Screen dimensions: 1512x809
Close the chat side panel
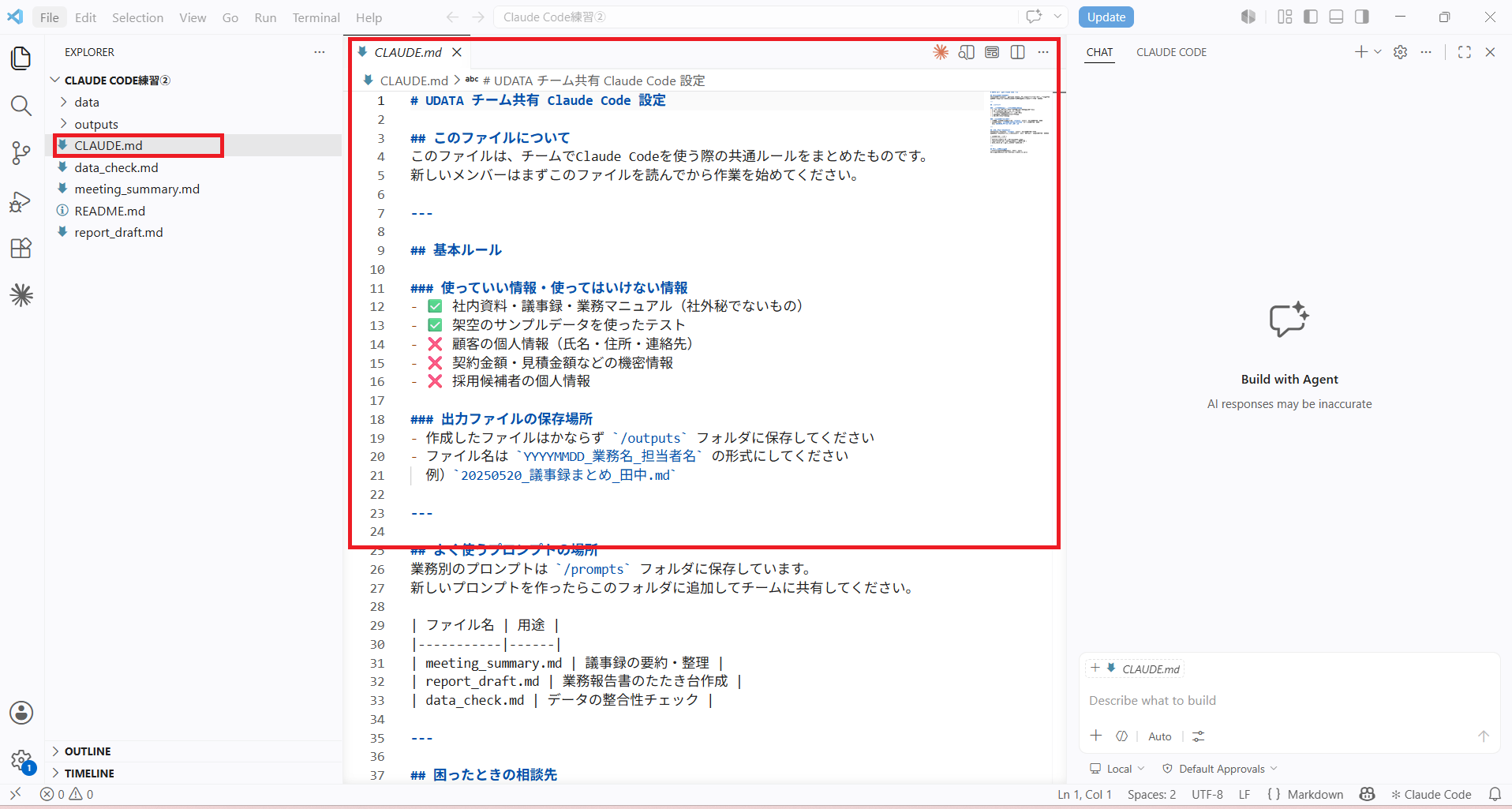1490,52
